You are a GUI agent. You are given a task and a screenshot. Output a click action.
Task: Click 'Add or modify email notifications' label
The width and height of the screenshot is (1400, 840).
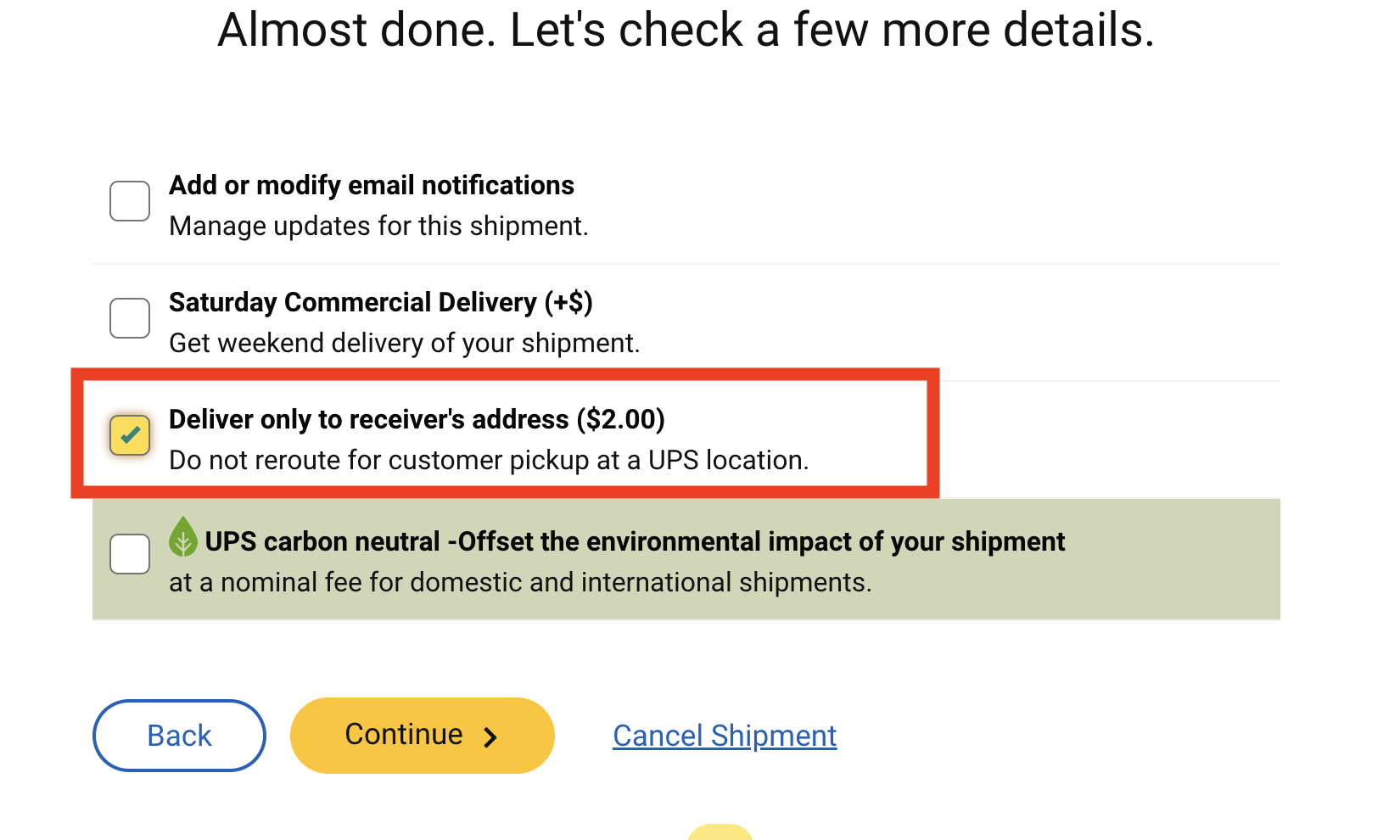click(x=371, y=185)
